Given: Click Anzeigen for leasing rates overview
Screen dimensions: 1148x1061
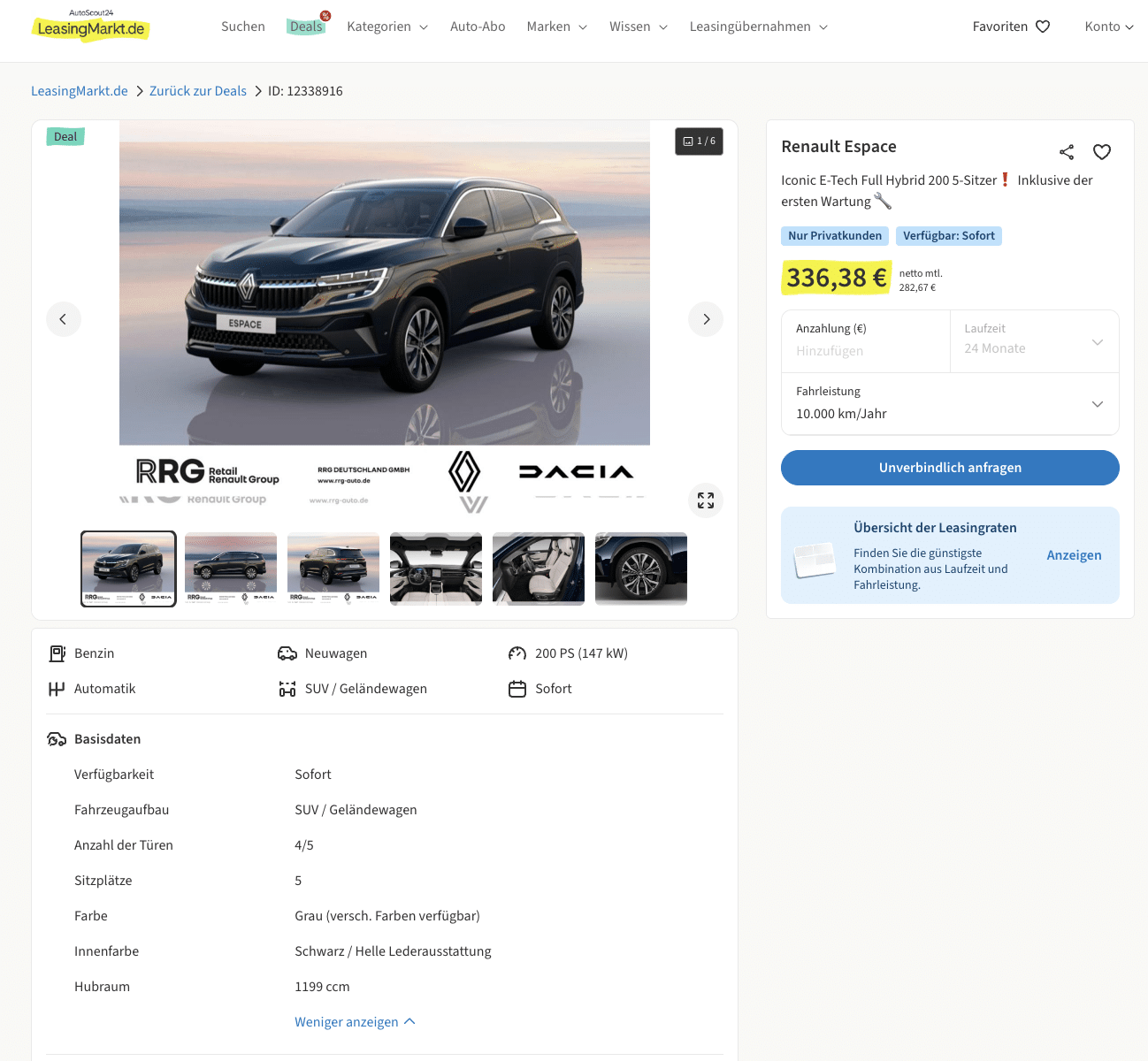Looking at the screenshot, I should tap(1074, 555).
